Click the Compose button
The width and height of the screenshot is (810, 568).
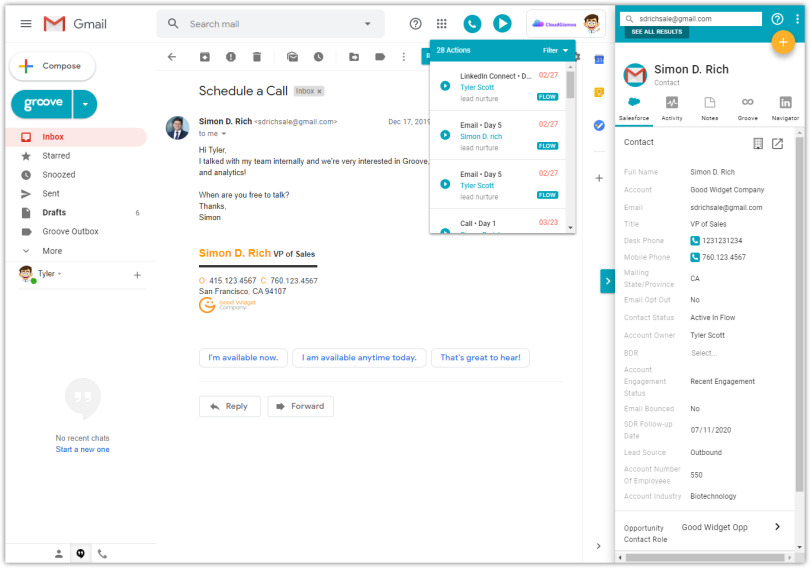(52, 66)
